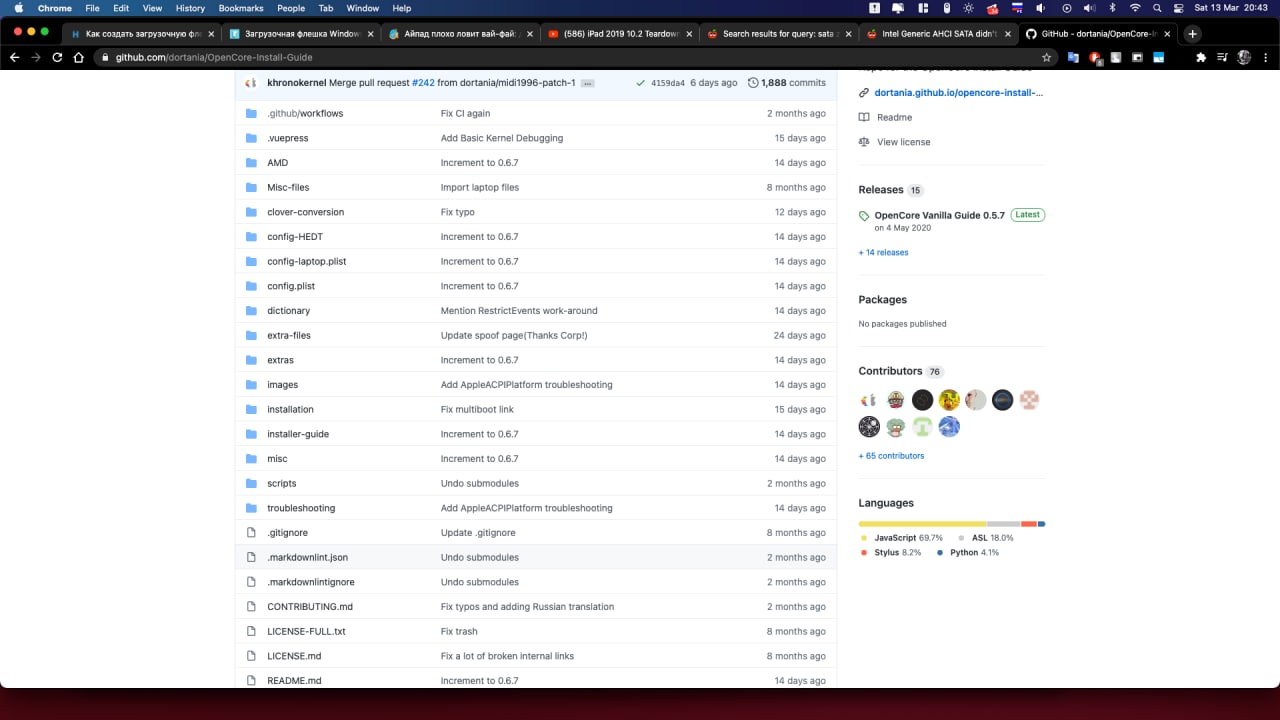This screenshot has width=1280, height=720.
Task: Click the yellow JavaScript language bar segment
Action: coord(922,524)
